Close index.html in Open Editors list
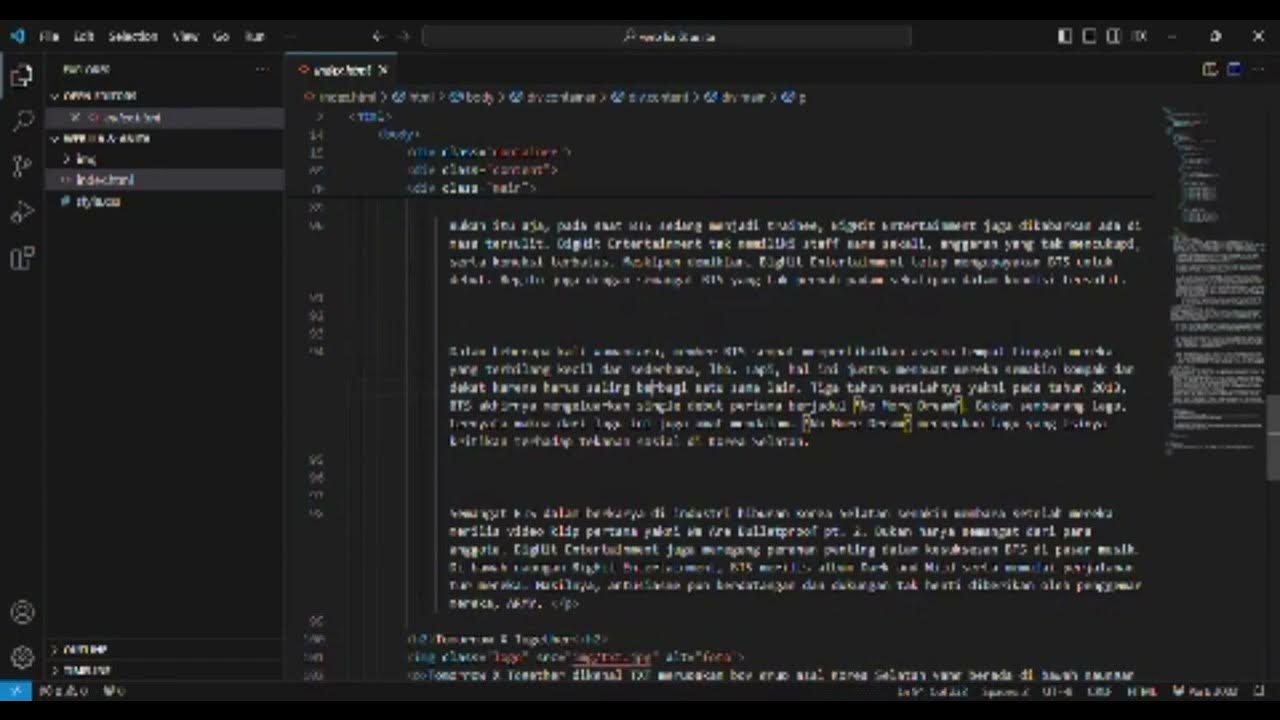 (75, 117)
